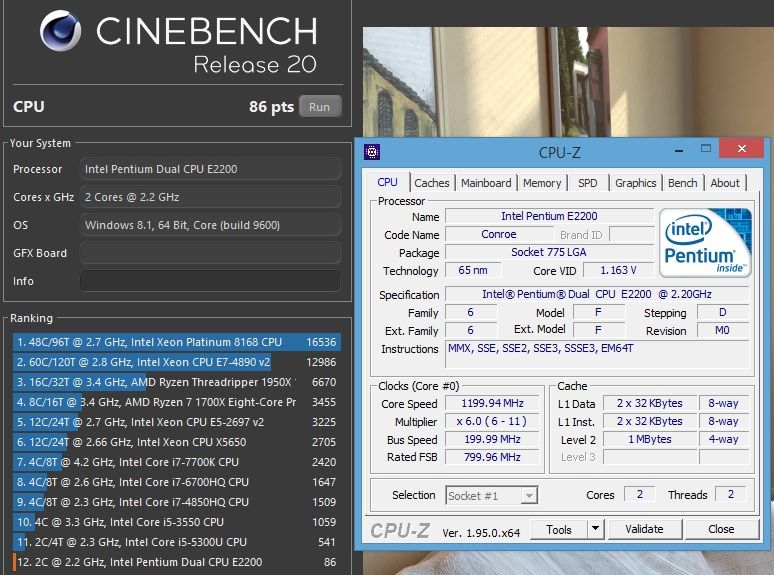
Task: Select ranking entry Xeon E5-2697 v2
Action: click(x=177, y=422)
